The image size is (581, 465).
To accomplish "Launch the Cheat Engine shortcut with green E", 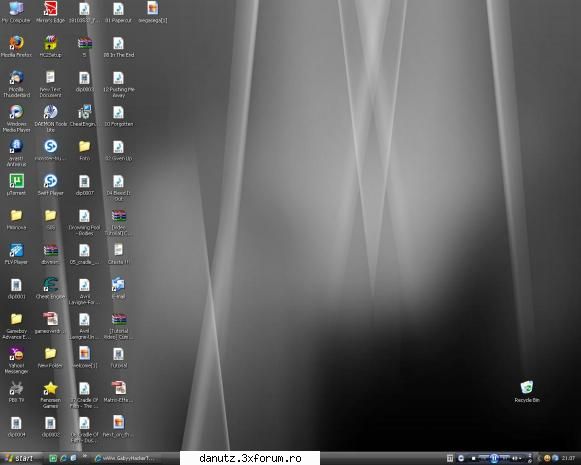I will pyautogui.click(x=50, y=288).
